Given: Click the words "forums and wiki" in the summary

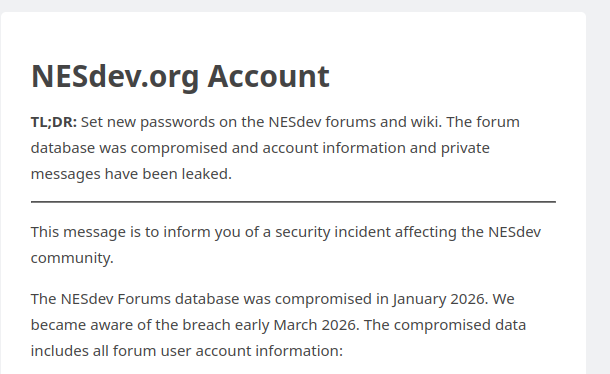Looking at the screenshot, I should point(381,122).
